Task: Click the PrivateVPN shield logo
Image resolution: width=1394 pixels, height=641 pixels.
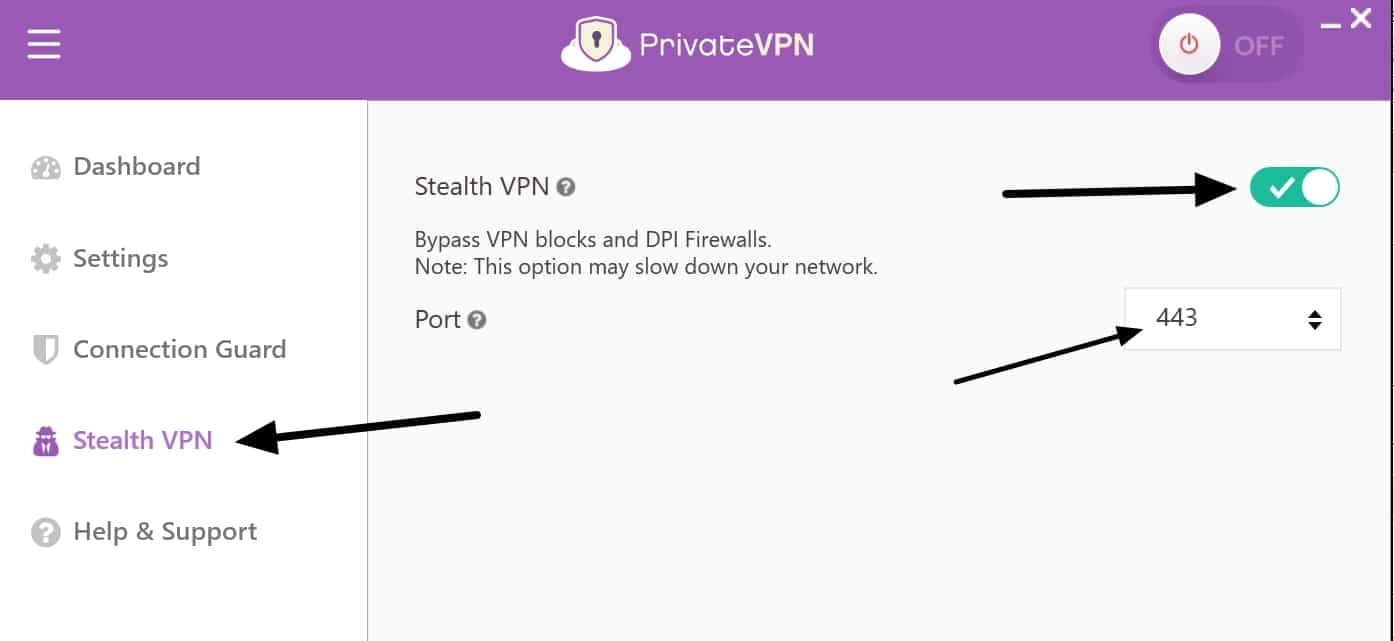Action: 596,46
